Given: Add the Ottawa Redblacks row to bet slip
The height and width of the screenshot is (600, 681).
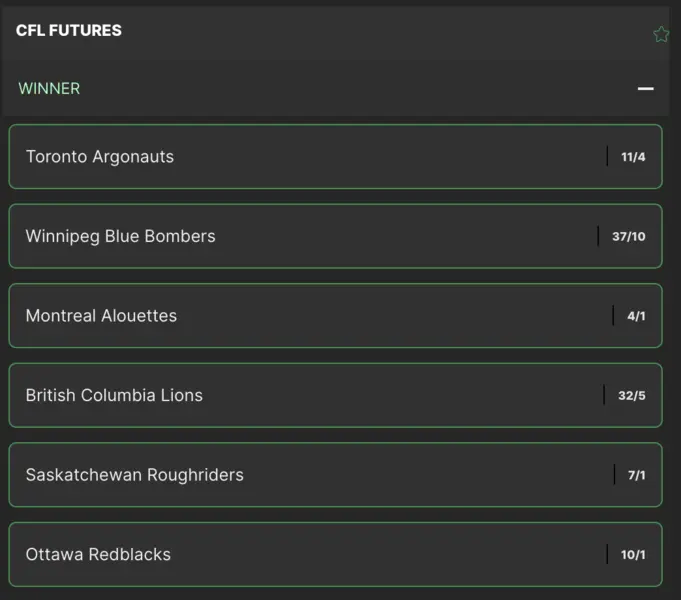Looking at the screenshot, I should (335, 554).
